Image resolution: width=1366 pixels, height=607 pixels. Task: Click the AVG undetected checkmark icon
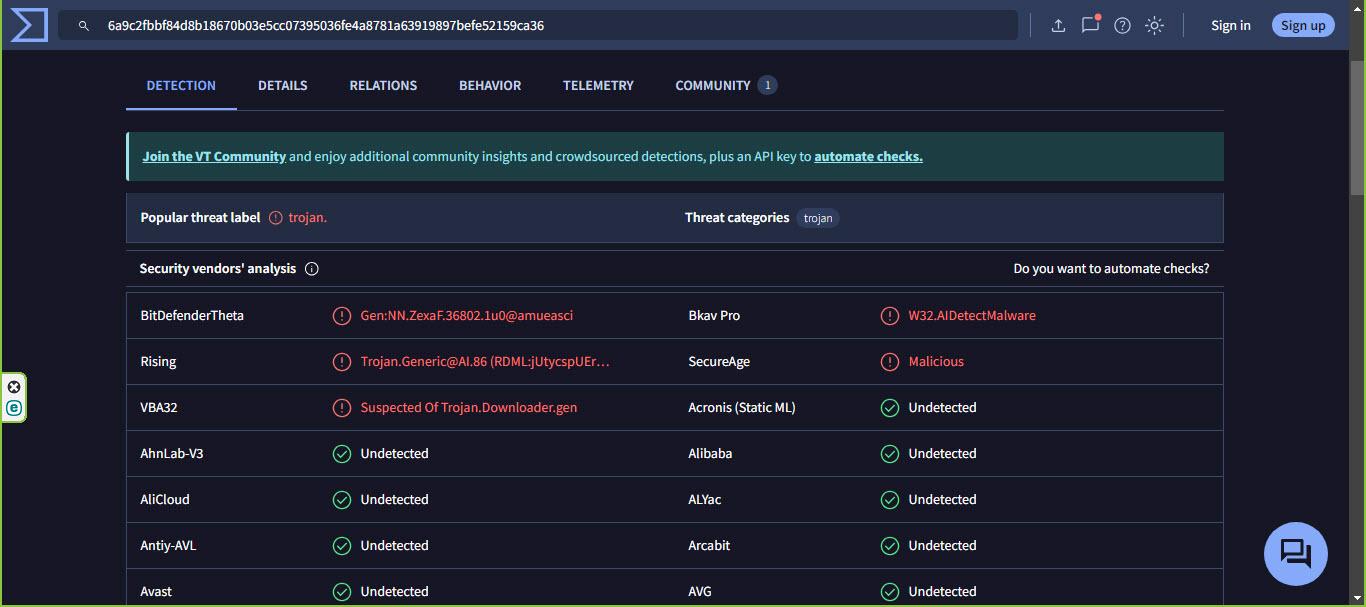[890, 592]
